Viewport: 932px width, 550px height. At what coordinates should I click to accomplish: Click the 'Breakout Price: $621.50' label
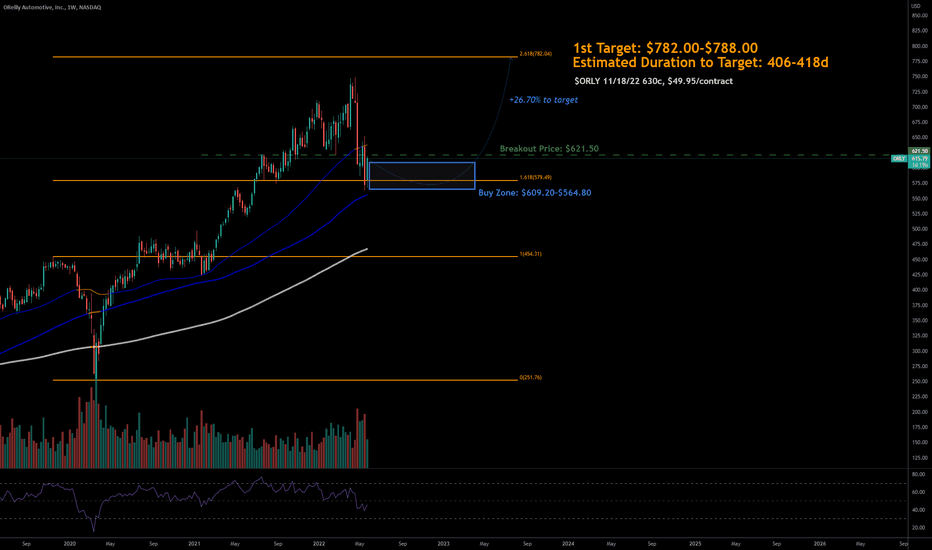click(549, 149)
